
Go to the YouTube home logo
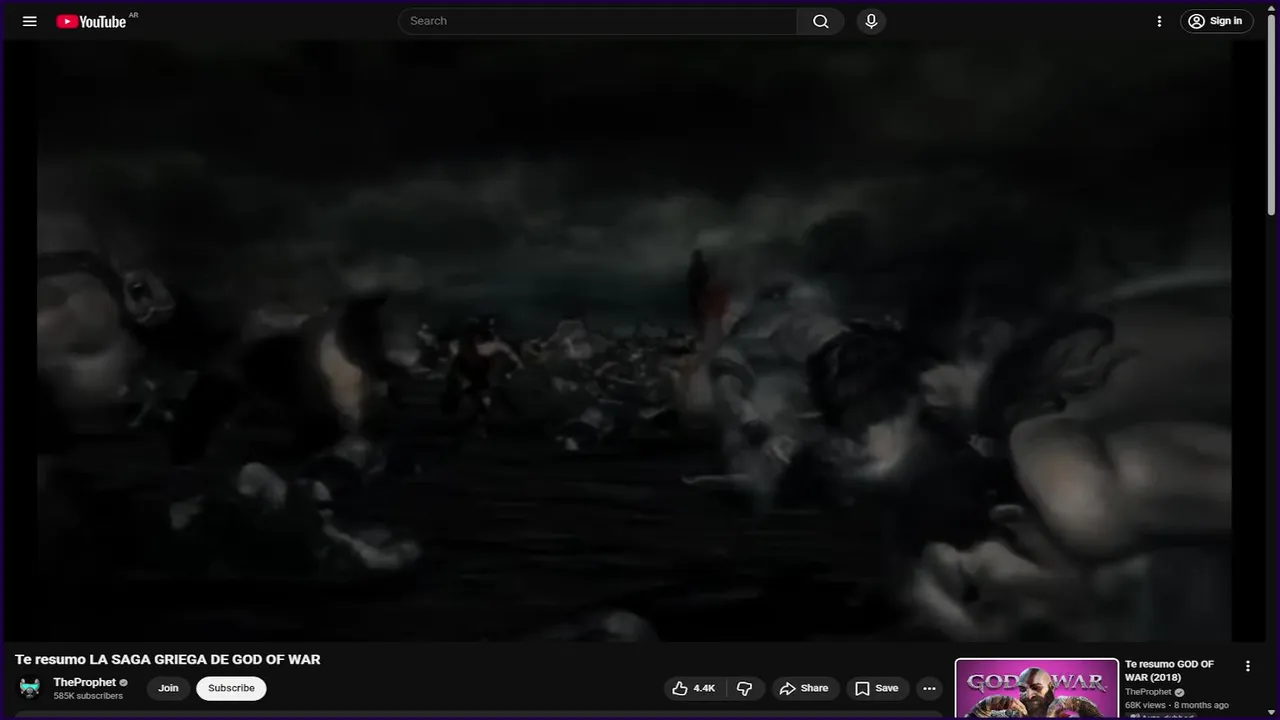91,21
